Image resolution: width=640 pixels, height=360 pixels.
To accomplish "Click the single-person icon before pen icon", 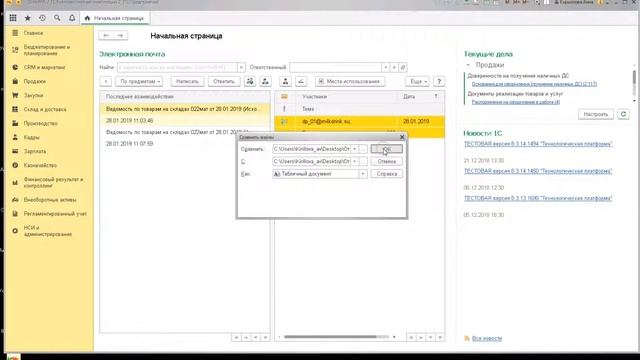I will point(285,82).
